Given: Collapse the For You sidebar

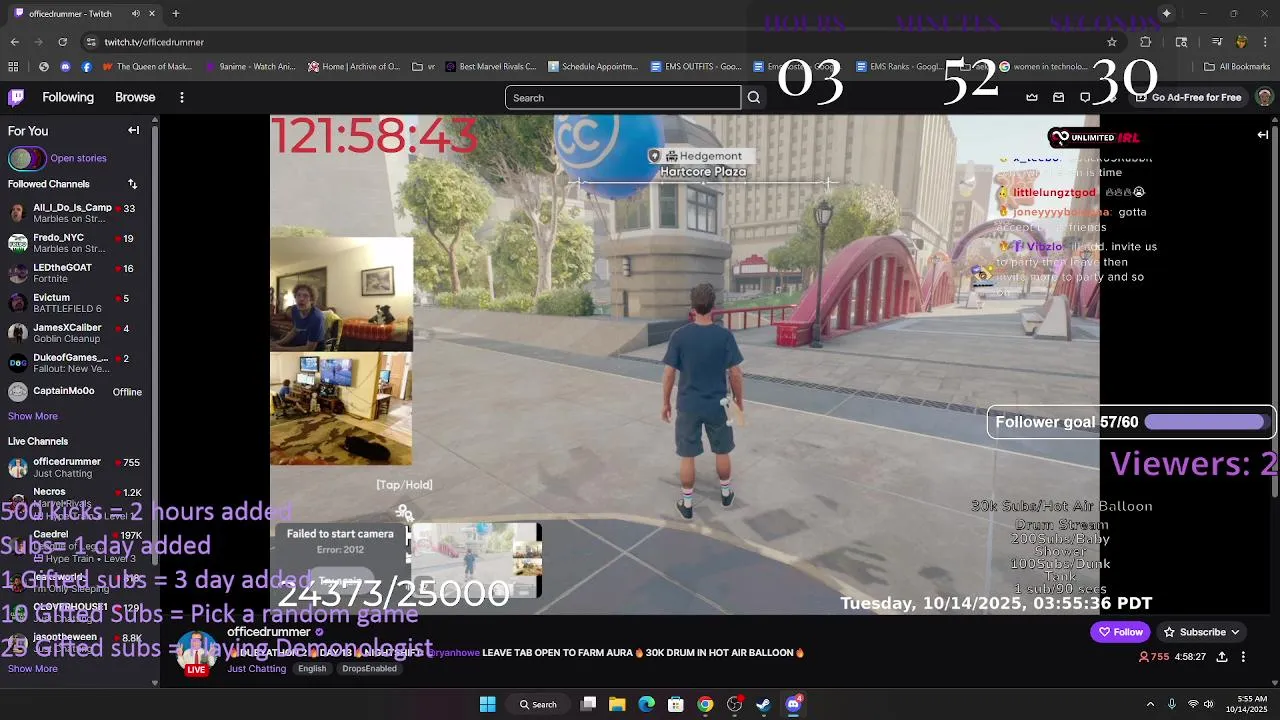Looking at the screenshot, I should pyautogui.click(x=133, y=130).
